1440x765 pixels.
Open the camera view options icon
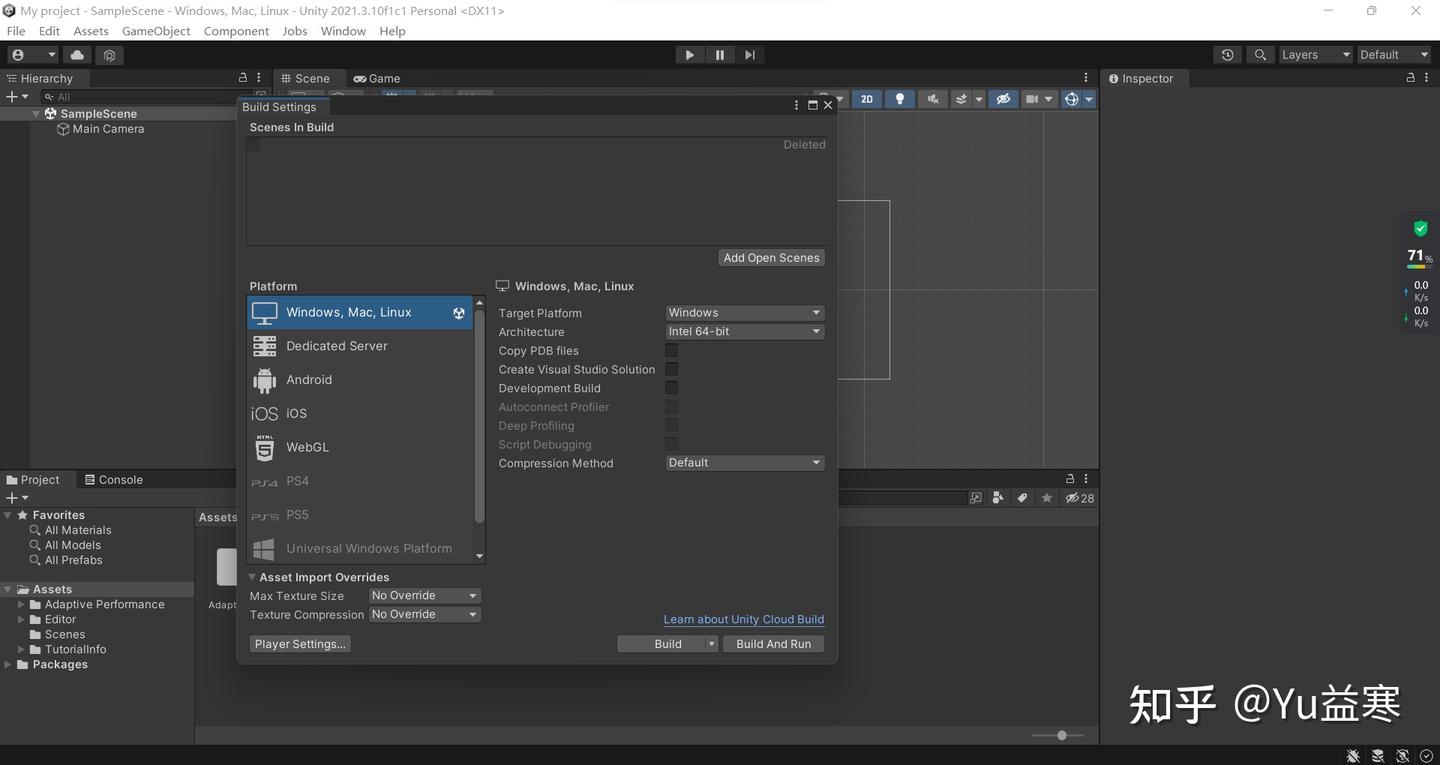1032,98
